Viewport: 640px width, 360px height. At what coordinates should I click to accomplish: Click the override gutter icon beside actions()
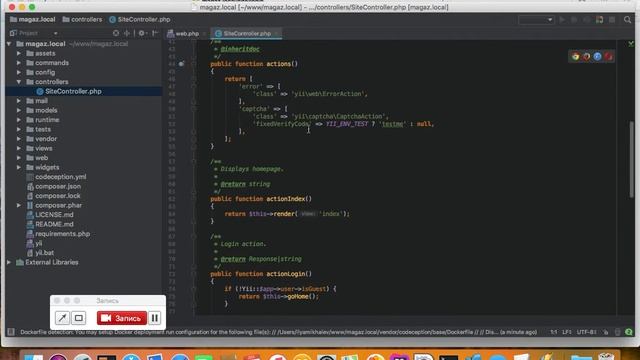181,64
